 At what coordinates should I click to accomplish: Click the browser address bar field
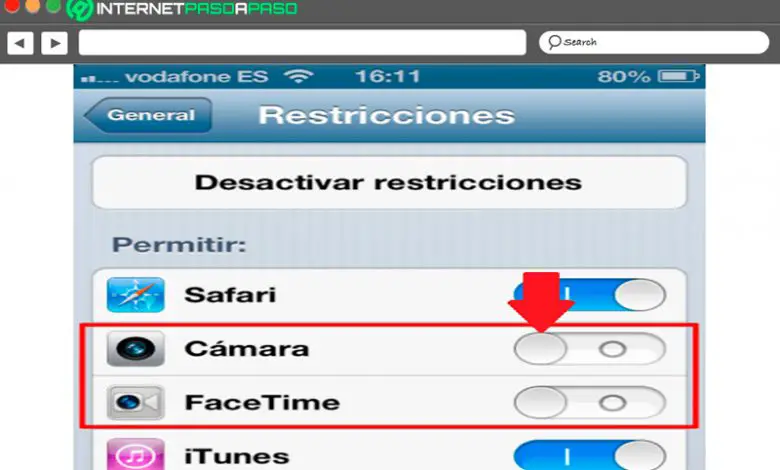(x=302, y=43)
